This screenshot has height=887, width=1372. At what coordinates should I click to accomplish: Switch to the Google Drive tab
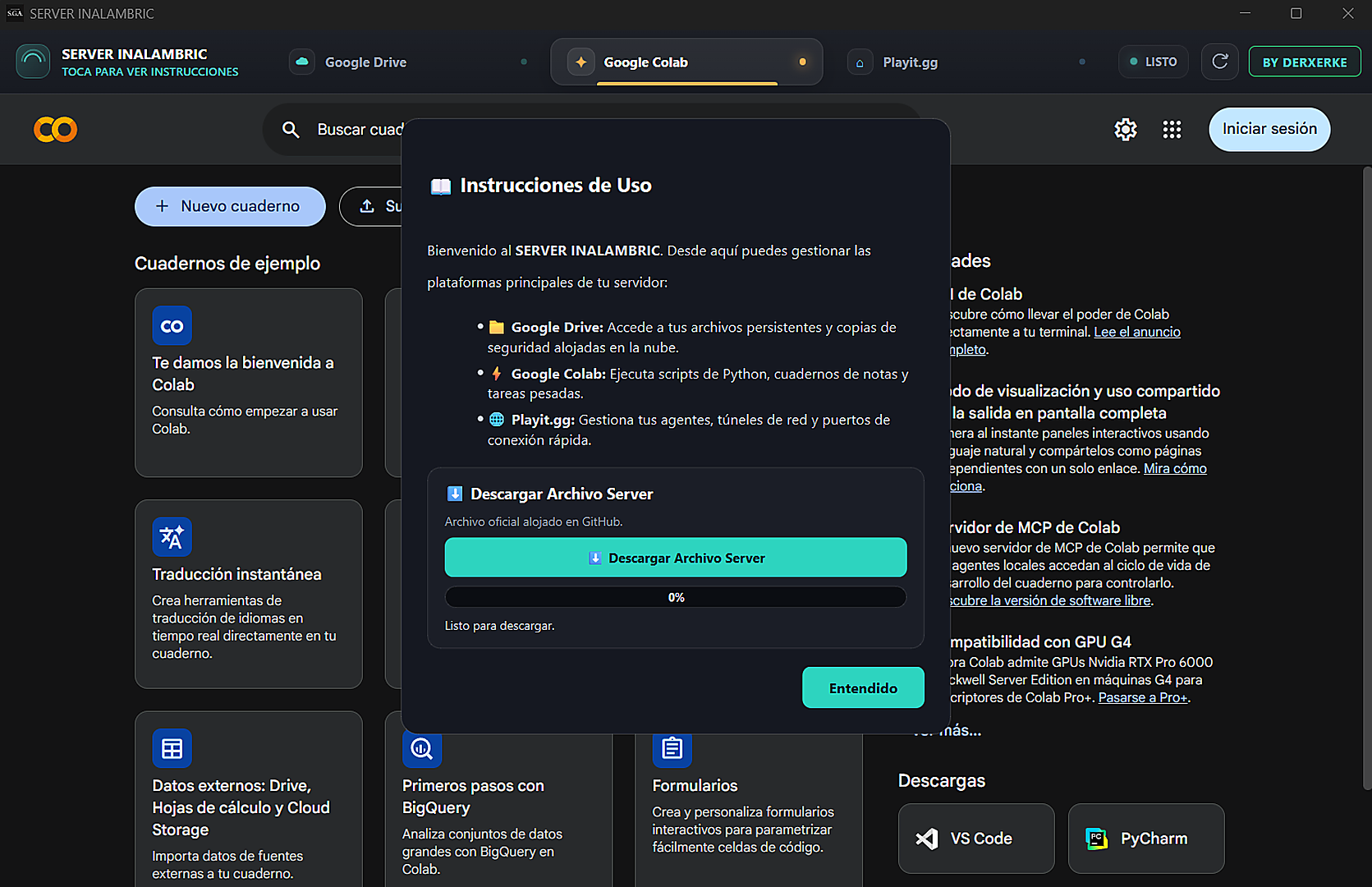407,62
